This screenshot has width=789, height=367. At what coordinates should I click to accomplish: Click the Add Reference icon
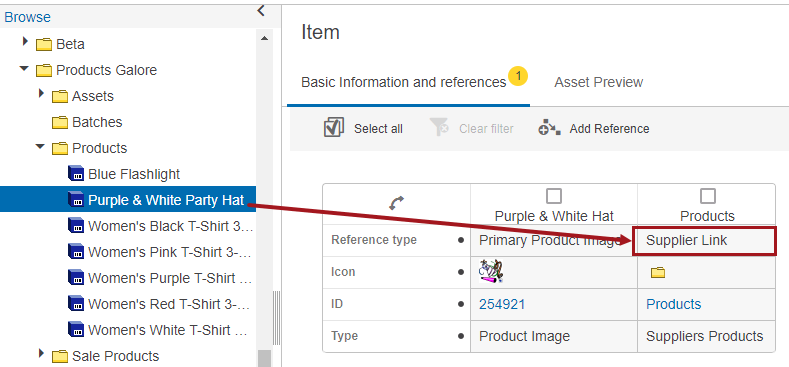(549, 128)
